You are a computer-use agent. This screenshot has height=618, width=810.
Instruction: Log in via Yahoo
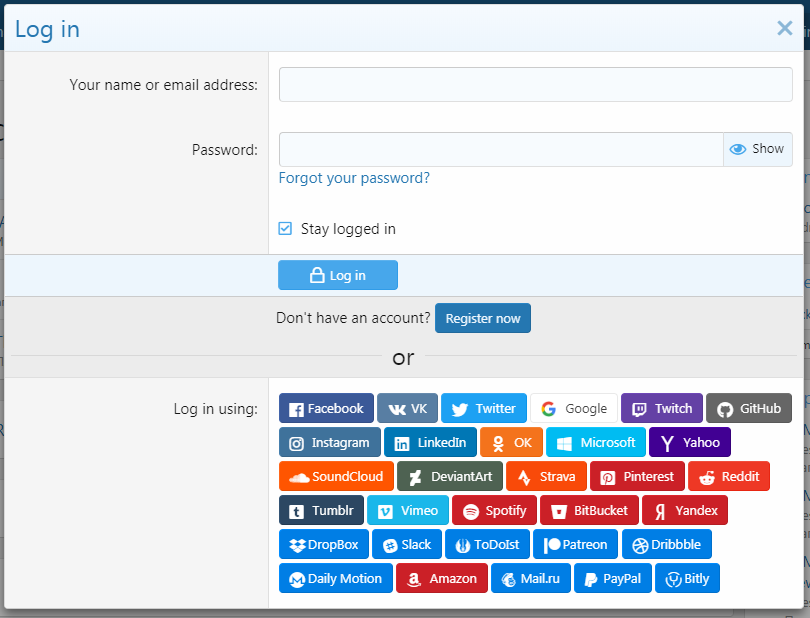[x=690, y=442]
